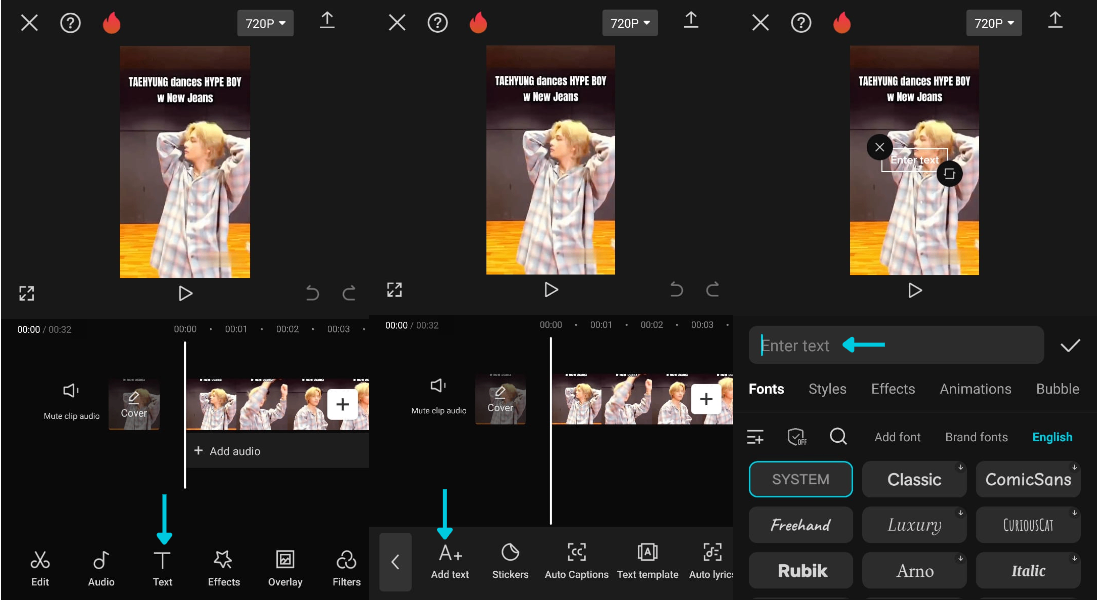Redo action in left screen

(349, 293)
